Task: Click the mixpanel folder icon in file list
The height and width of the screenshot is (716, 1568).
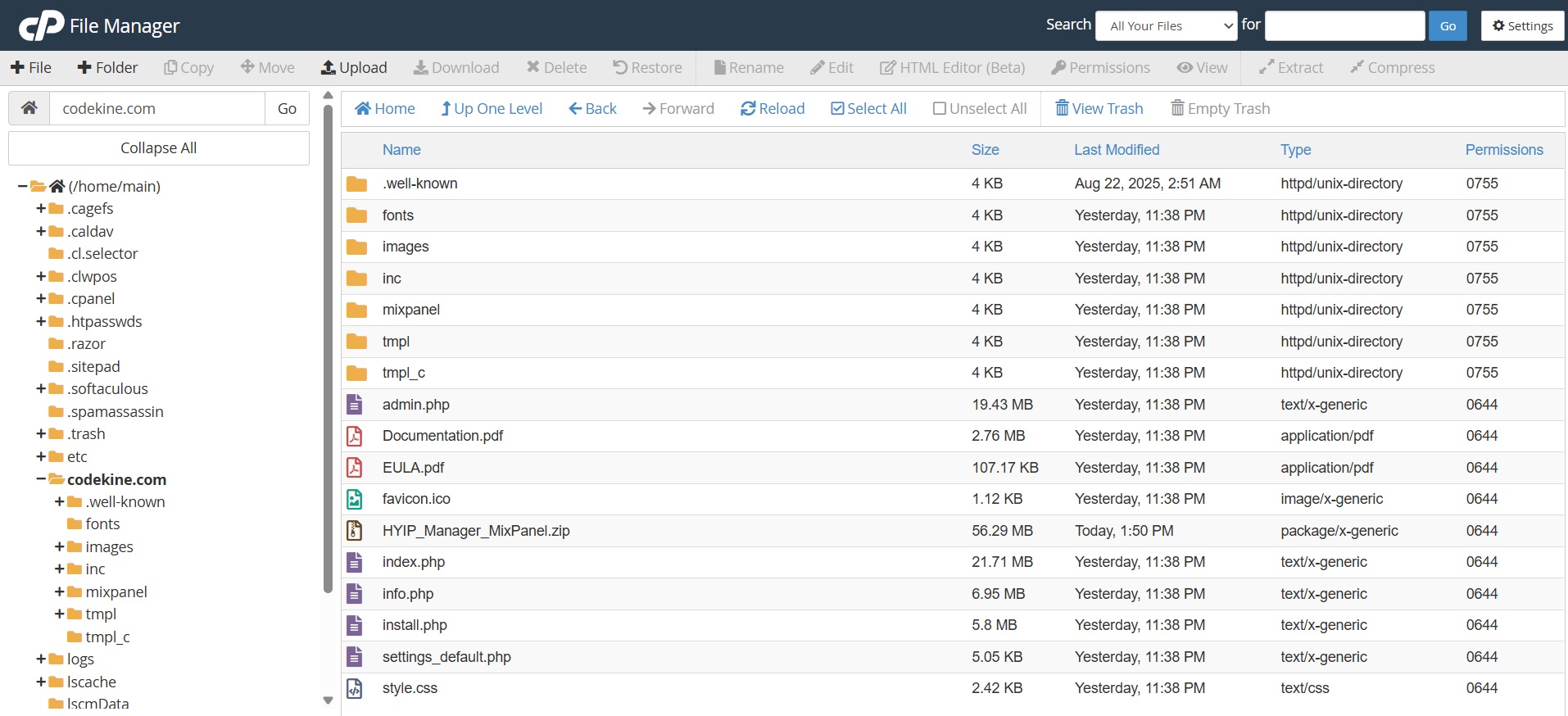Action: click(356, 310)
